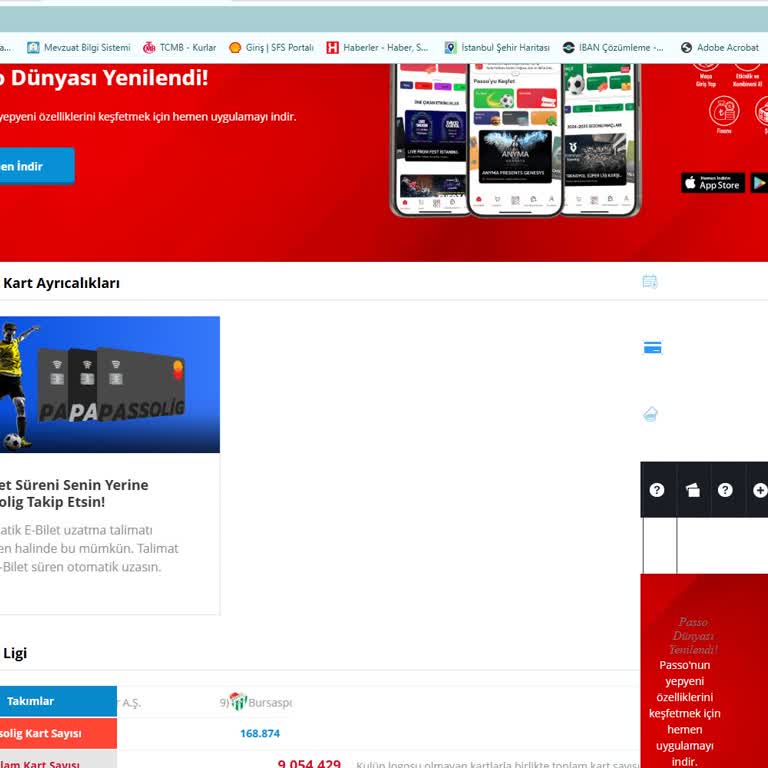The image size is (768, 768).
Task: Click the Ligi section heading
Action: click(15, 653)
